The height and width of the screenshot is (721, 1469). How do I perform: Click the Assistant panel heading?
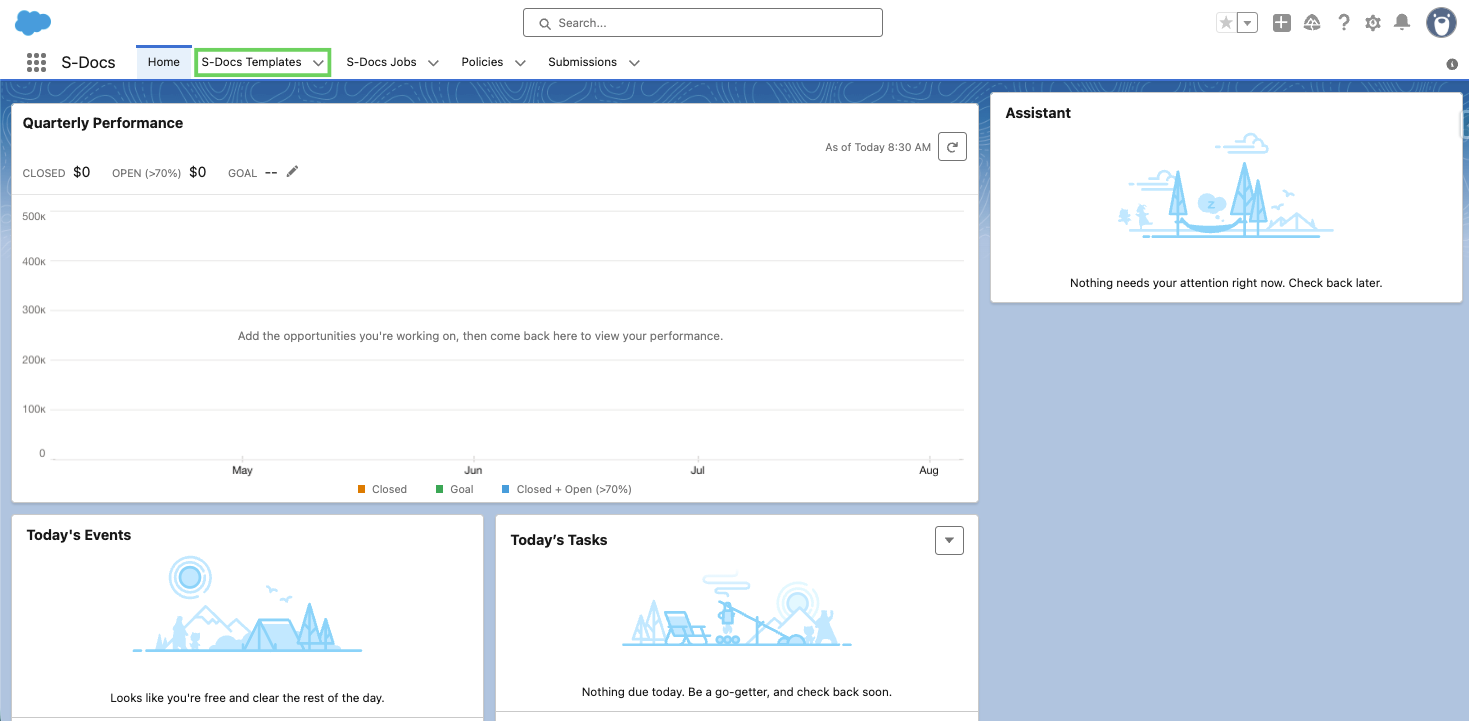(1038, 113)
